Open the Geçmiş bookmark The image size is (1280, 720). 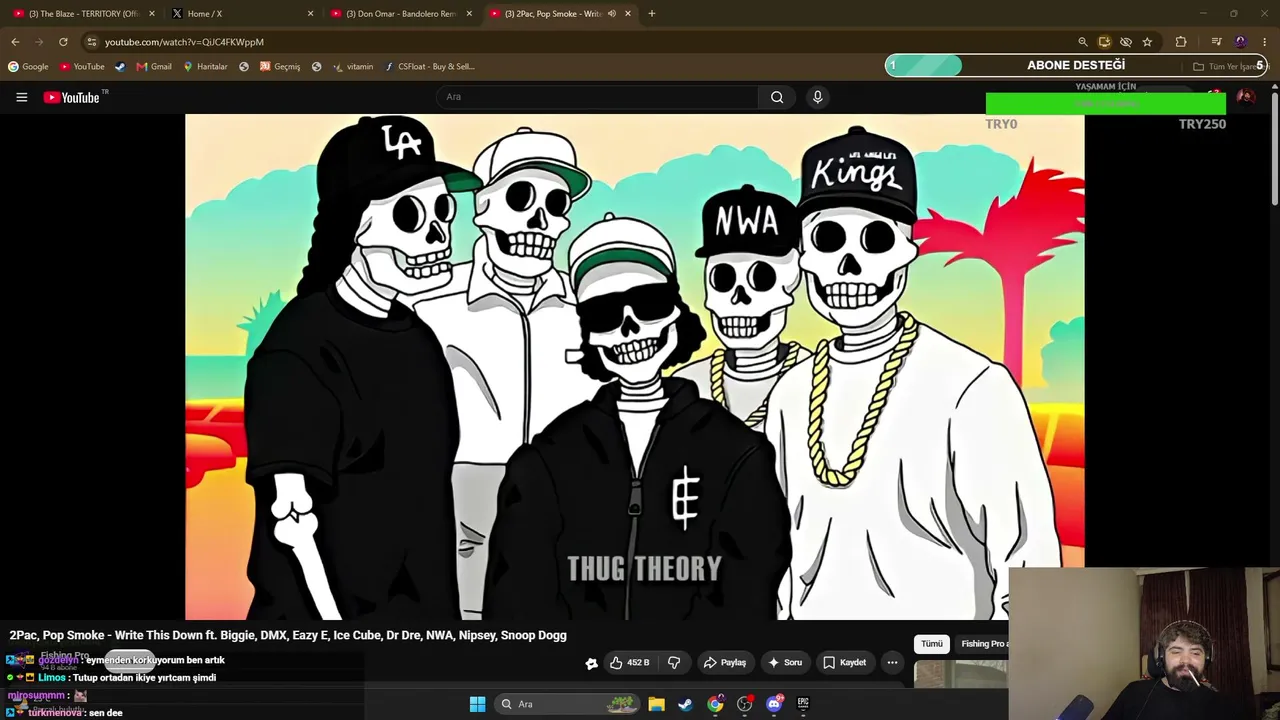coord(280,67)
